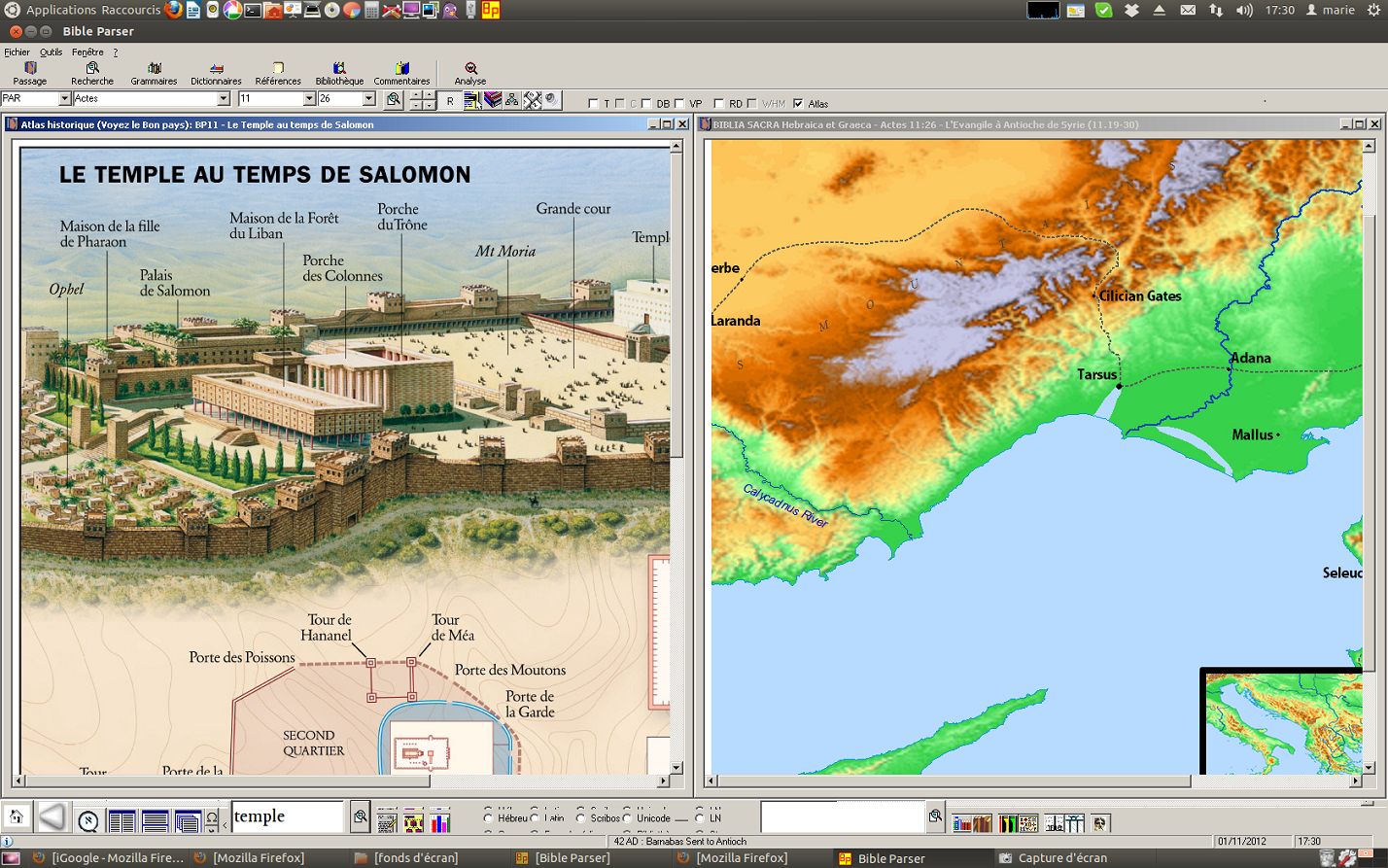
Task: Click the crossed tools icon in toolbar
Action: pyautogui.click(x=532, y=99)
